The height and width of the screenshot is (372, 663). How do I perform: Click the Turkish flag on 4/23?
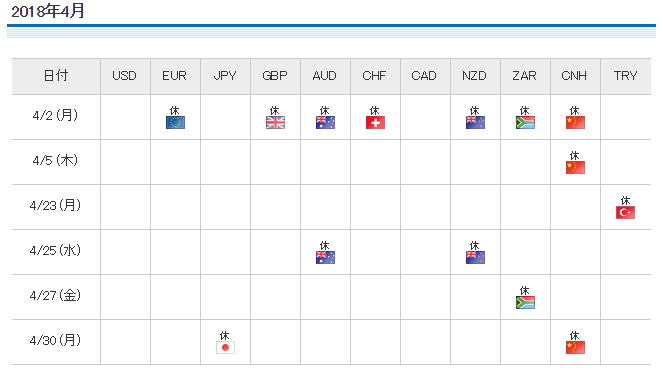coord(625,212)
